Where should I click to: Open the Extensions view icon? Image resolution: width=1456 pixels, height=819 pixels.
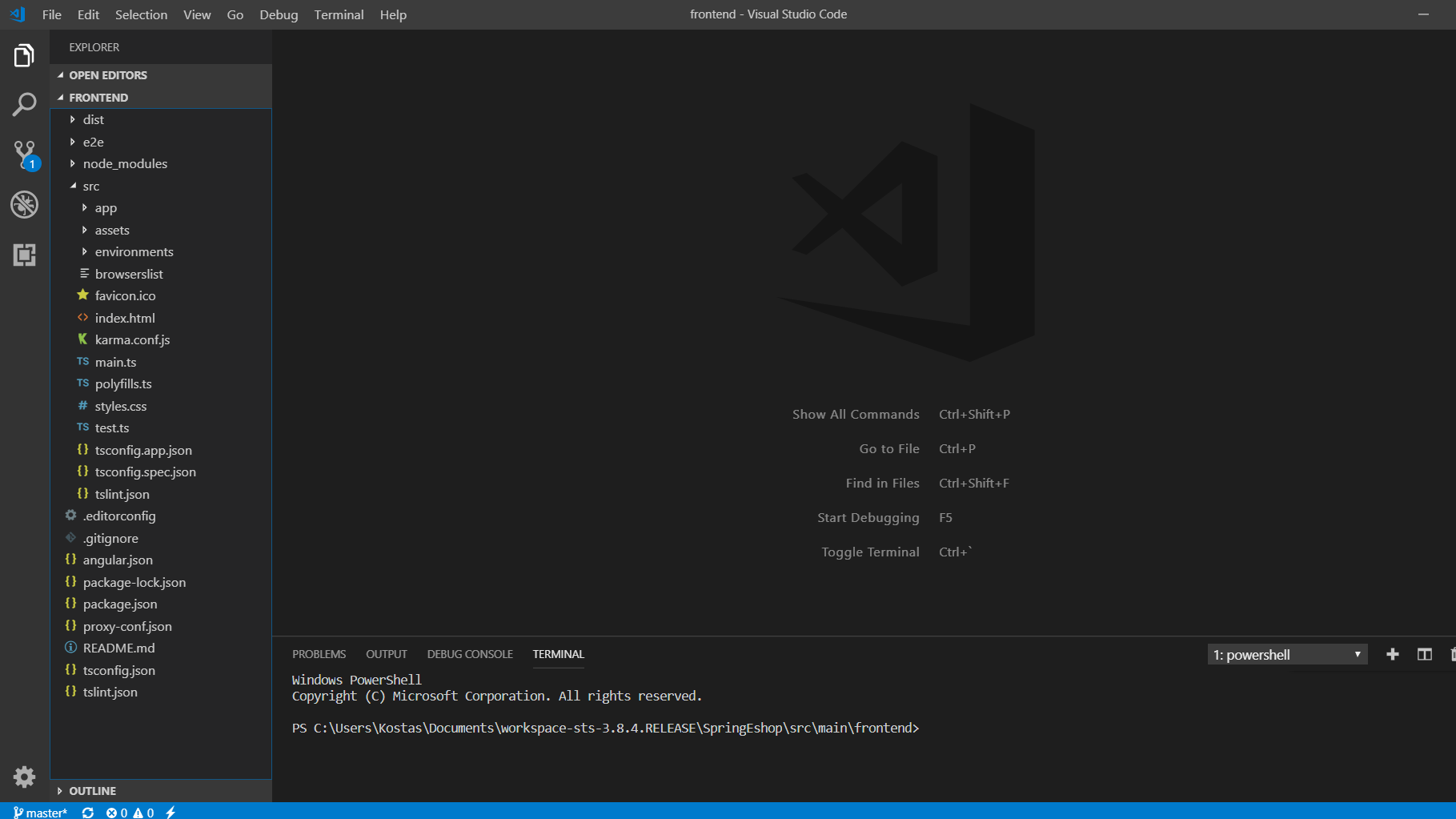click(x=24, y=255)
